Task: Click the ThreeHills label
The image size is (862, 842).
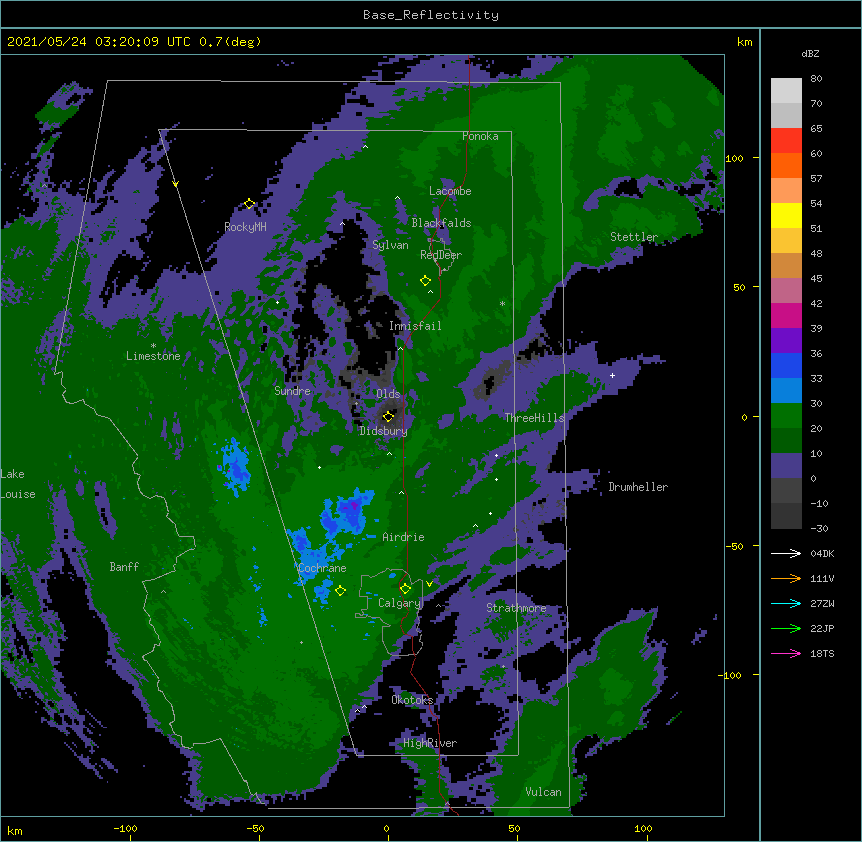Action: pos(534,418)
